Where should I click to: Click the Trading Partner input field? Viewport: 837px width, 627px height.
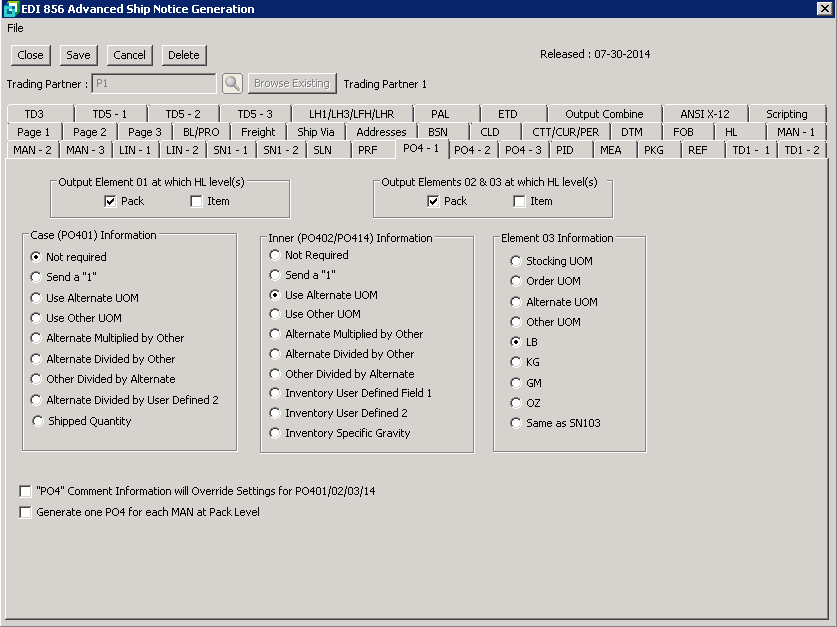pos(153,84)
